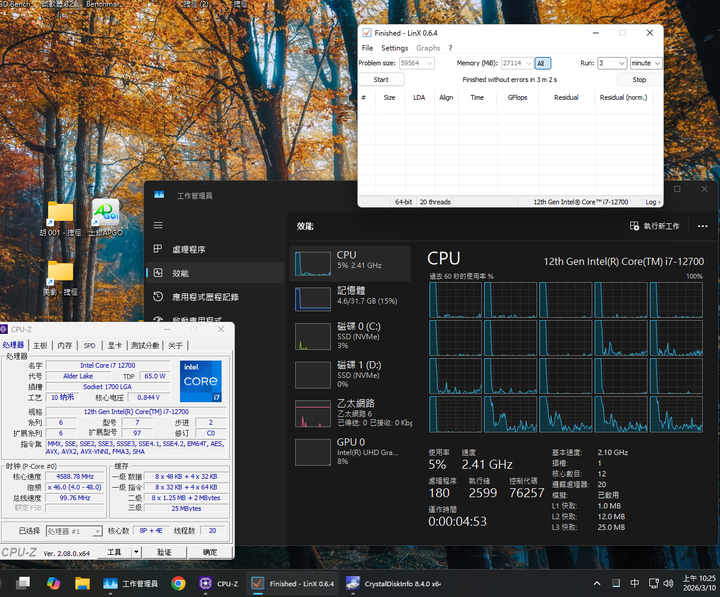The width and height of the screenshot is (720, 597).
Task: Click Residual (norm.) column header in LinX
Action: 623,97
